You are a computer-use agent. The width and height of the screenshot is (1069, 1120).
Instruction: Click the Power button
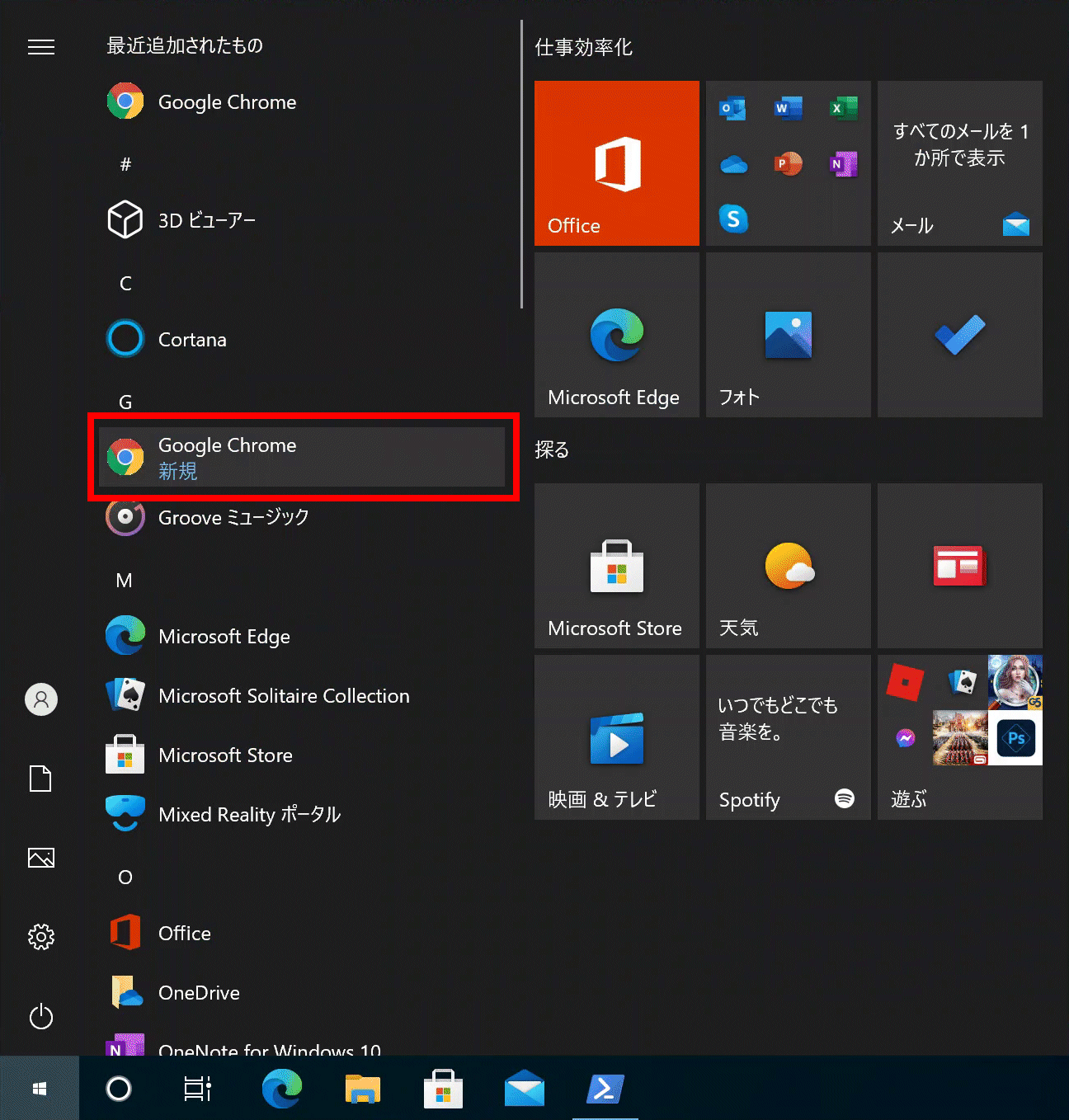pyautogui.click(x=41, y=1016)
